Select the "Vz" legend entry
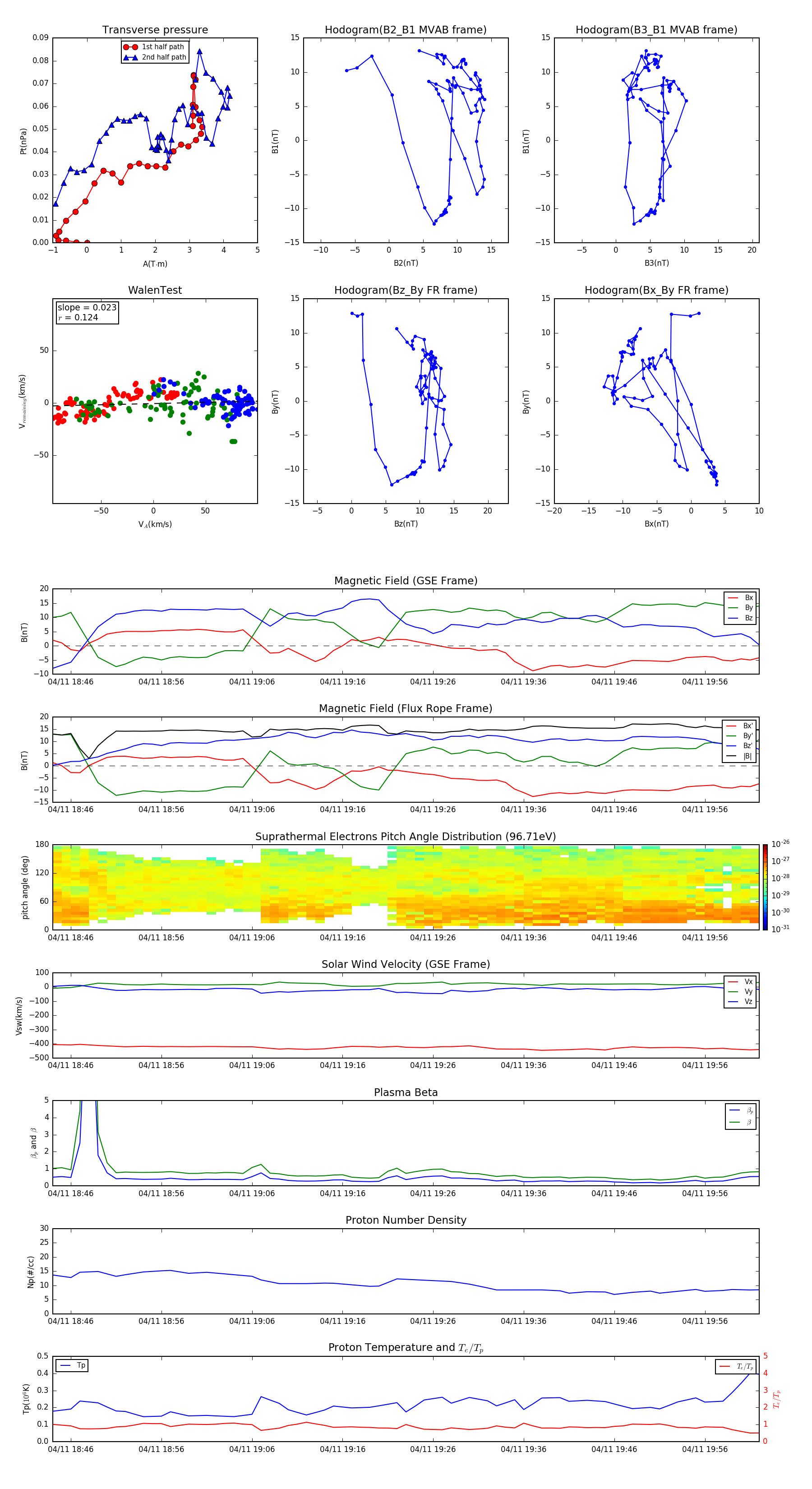Screen dimensions: 812x1489 (740, 1002)
